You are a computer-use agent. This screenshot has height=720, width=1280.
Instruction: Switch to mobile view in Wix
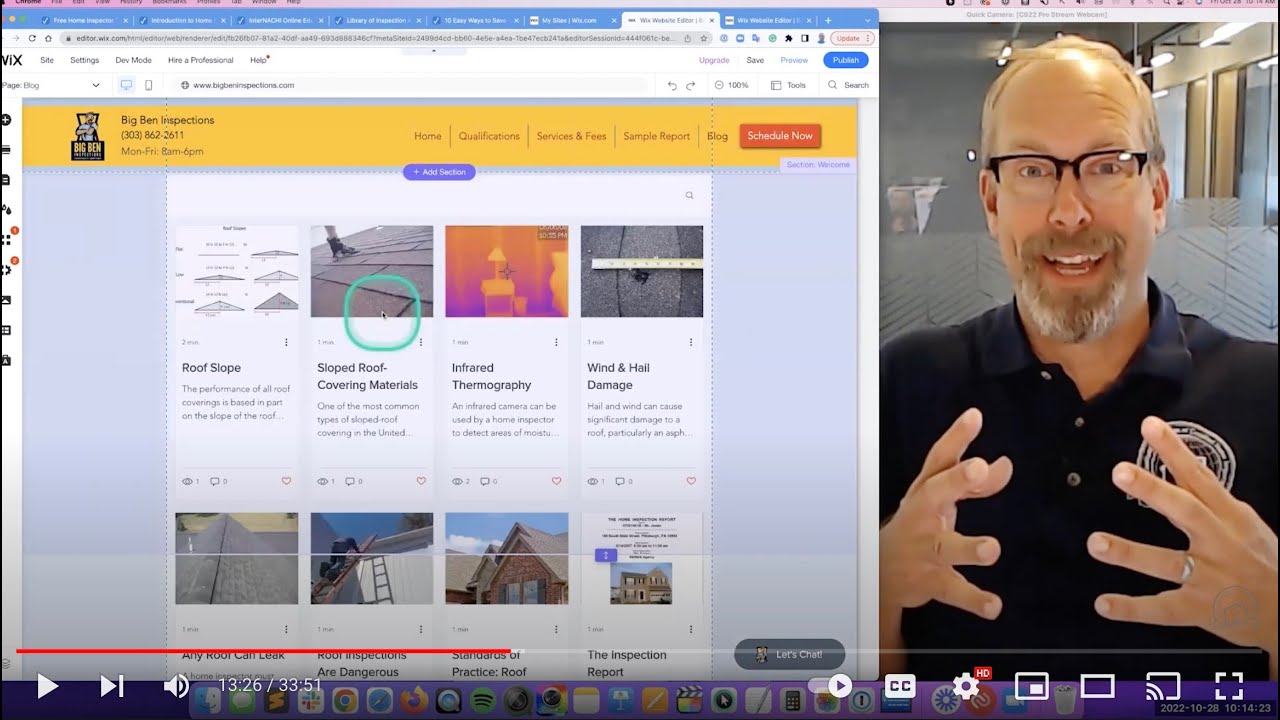[x=148, y=86]
